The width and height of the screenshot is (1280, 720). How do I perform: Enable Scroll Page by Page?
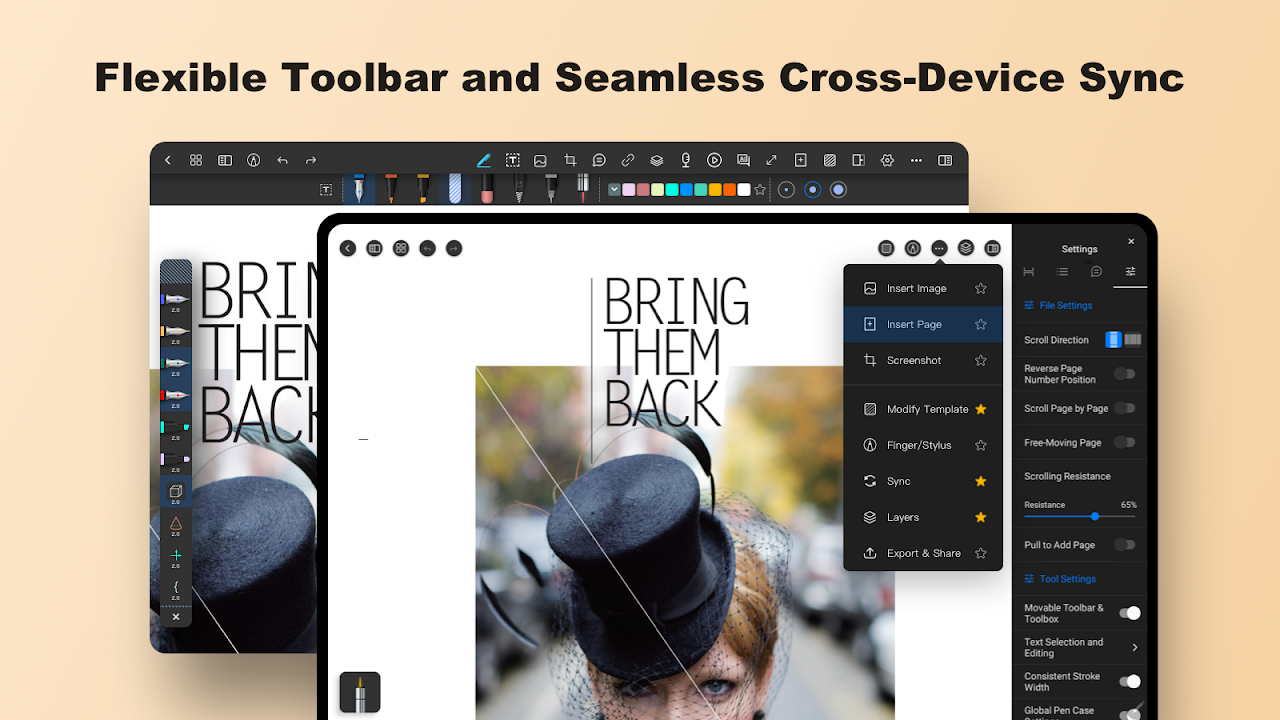pyautogui.click(x=1124, y=408)
